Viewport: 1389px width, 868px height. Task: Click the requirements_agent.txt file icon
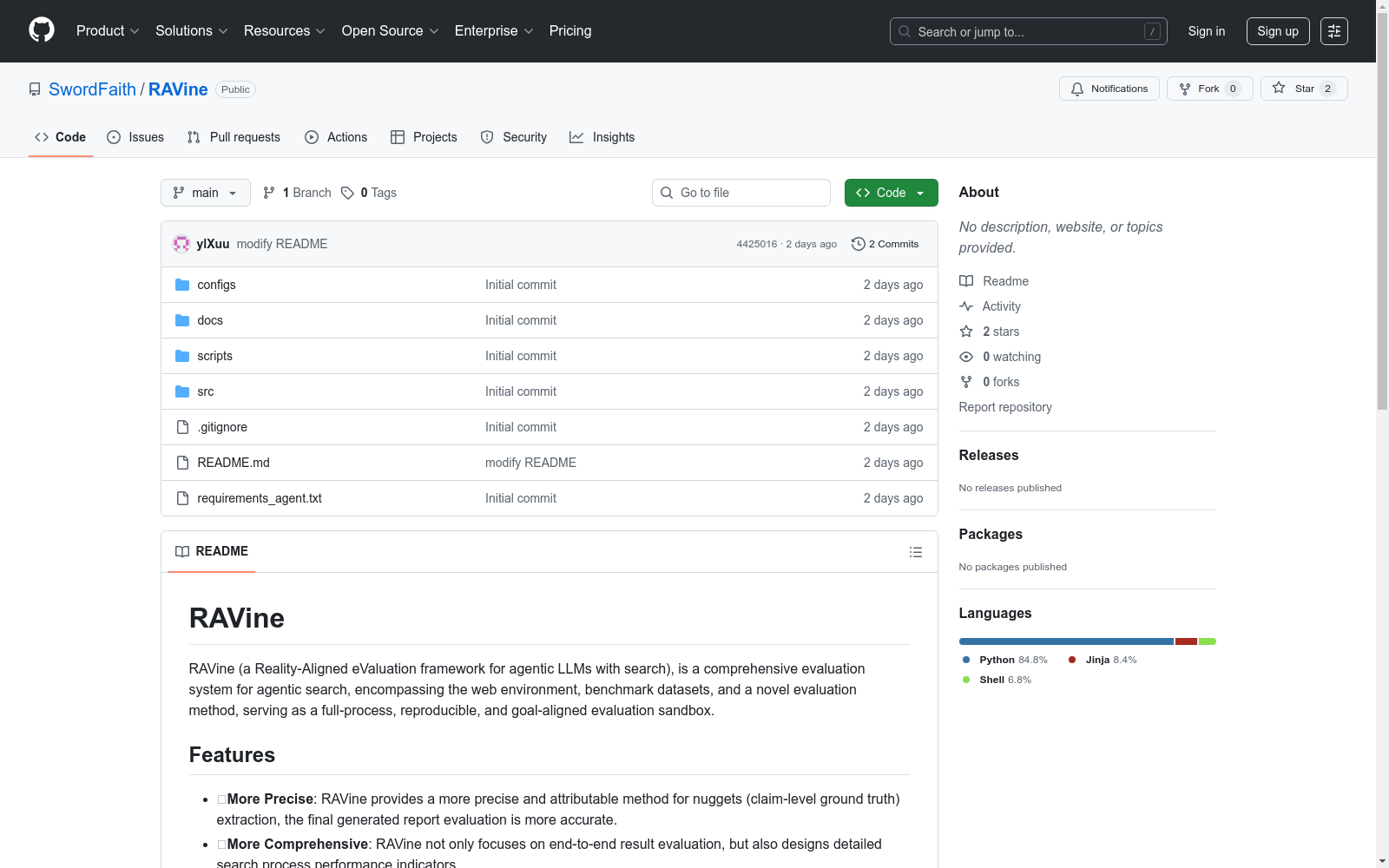(182, 498)
